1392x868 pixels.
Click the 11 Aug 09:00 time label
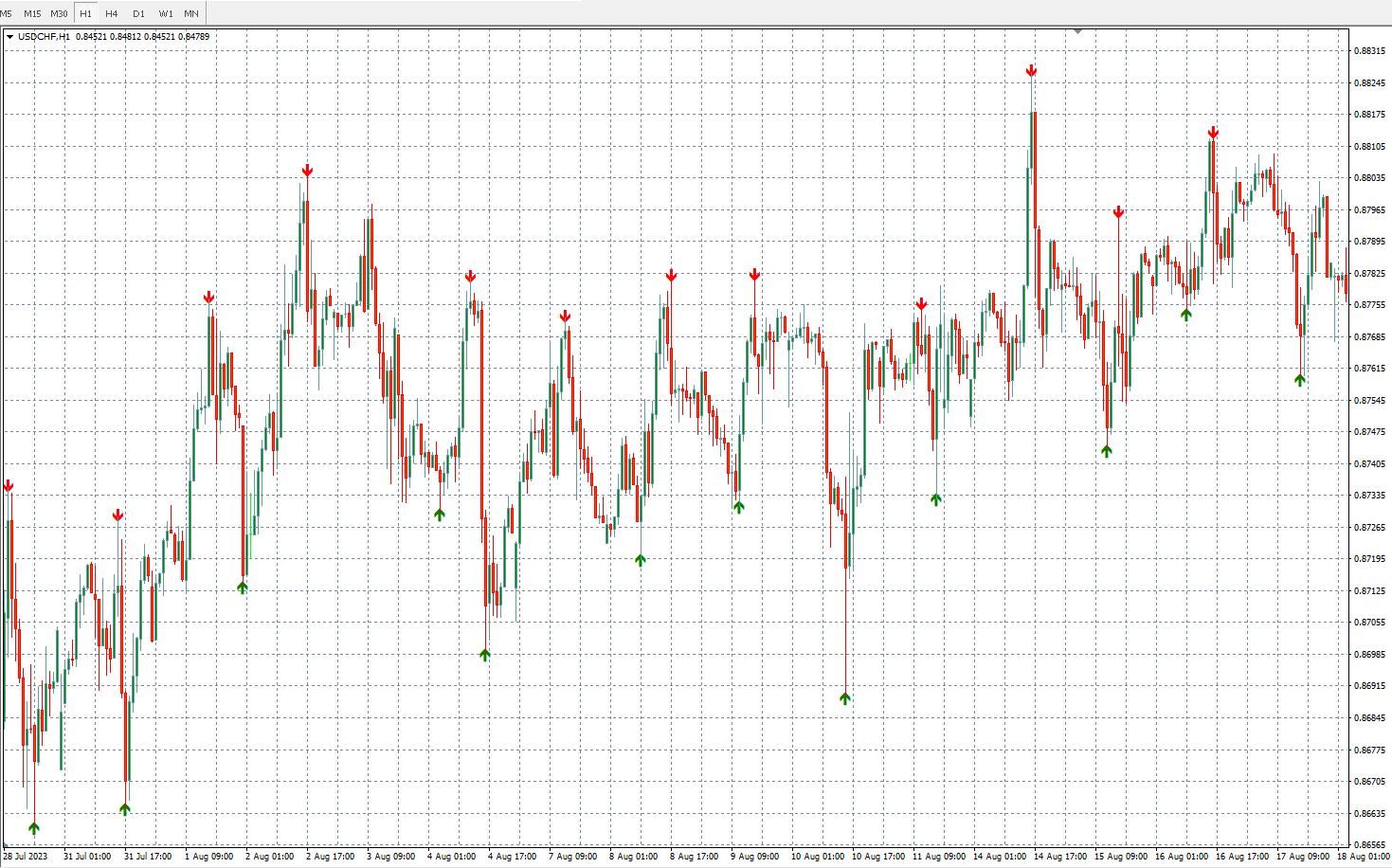pyautogui.click(x=939, y=857)
